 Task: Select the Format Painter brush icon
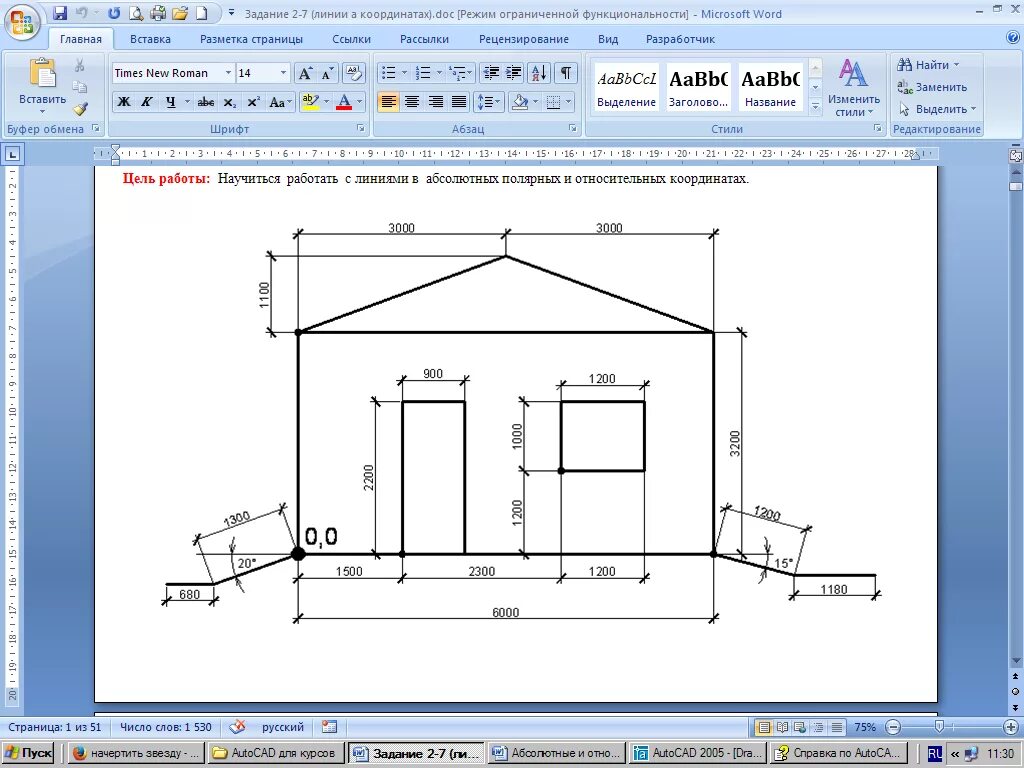[x=80, y=108]
